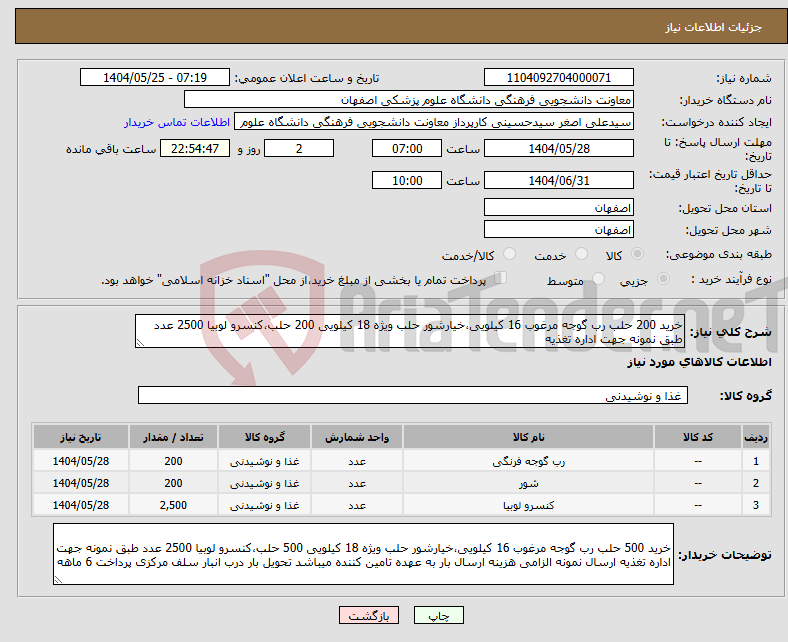Click the ردیف column header
The image size is (788, 642).
[x=755, y=437]
